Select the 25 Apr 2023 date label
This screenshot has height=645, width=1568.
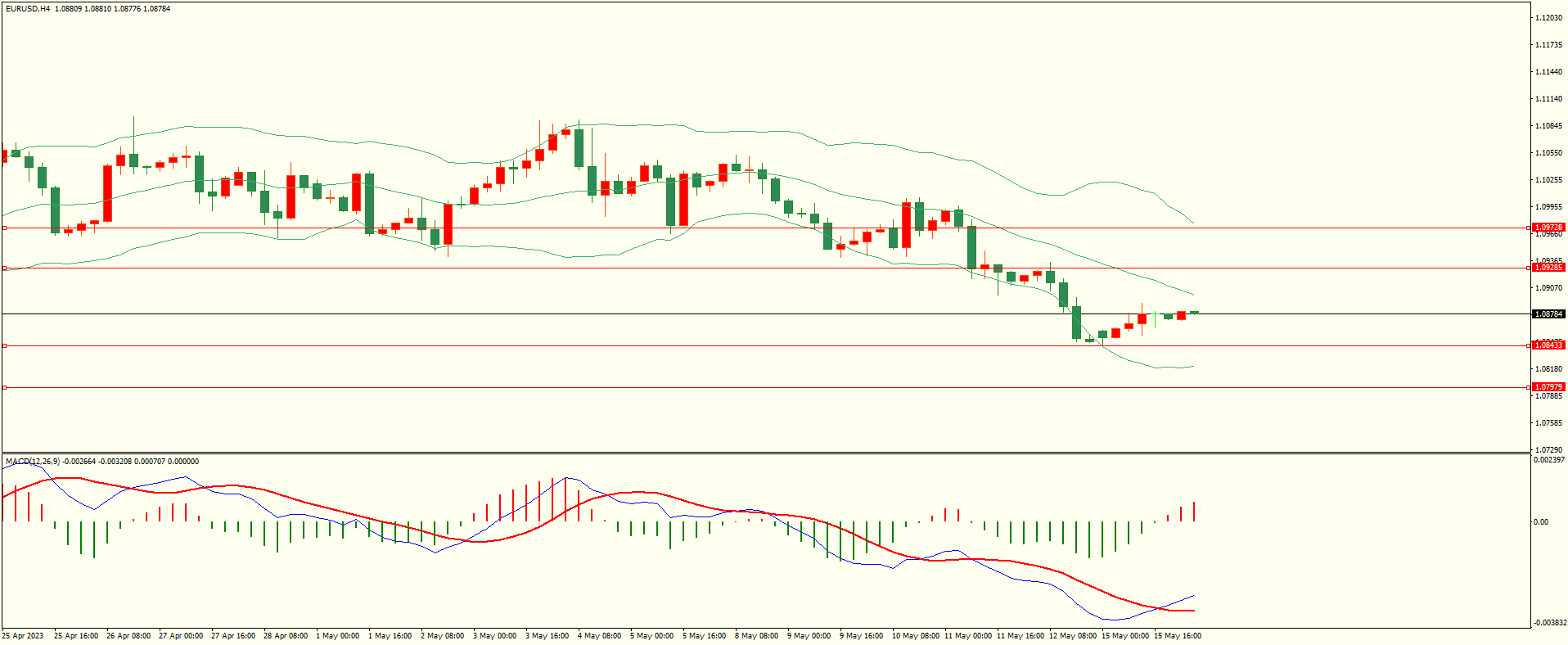click(x=23, y=636)
